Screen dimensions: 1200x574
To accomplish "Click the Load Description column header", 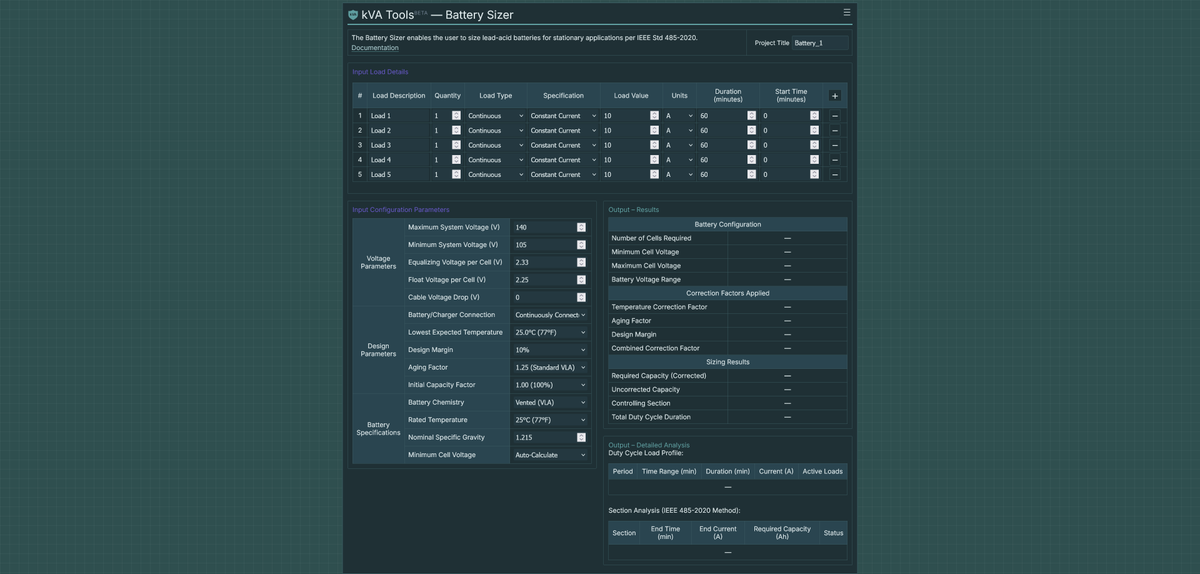I will click(x=399, y=96).
